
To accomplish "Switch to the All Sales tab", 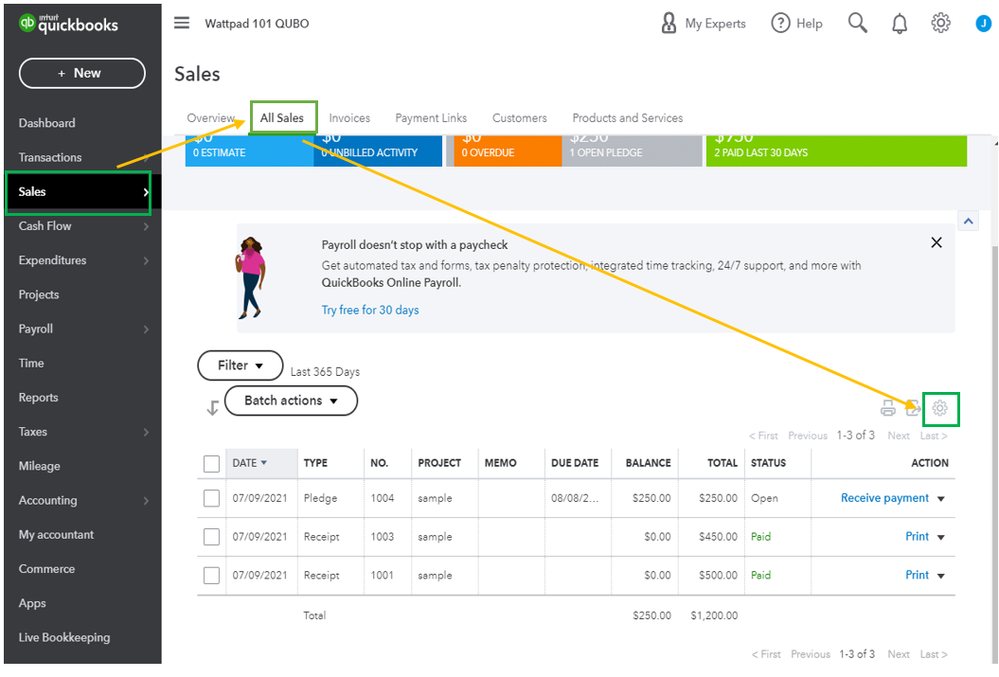I will tap(282, 118).
